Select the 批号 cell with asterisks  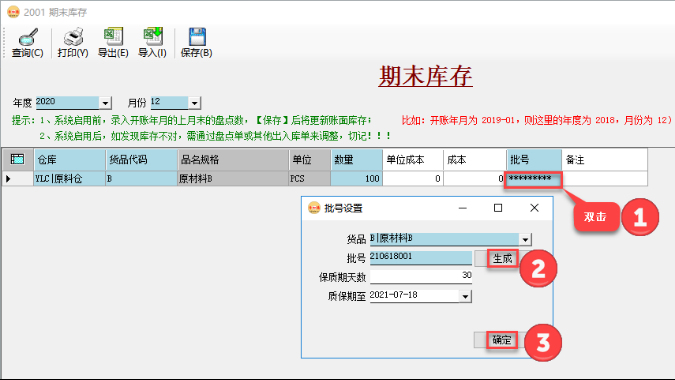tap(534, 179)
